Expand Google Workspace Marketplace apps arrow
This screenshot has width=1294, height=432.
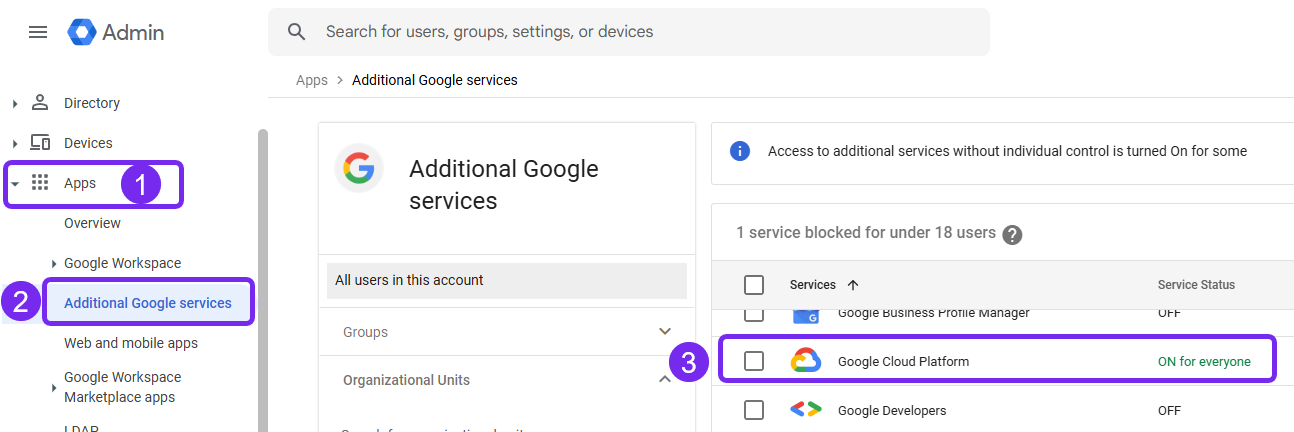(x=54, y=387)
